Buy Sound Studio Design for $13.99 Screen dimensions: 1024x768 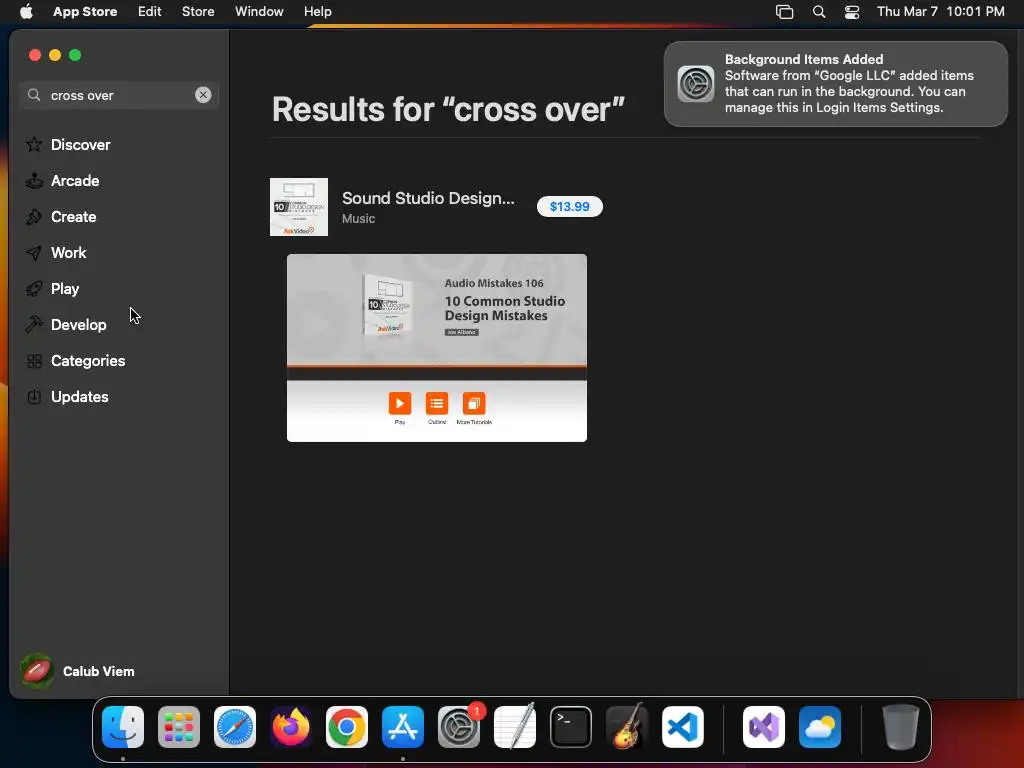point(569,206)
